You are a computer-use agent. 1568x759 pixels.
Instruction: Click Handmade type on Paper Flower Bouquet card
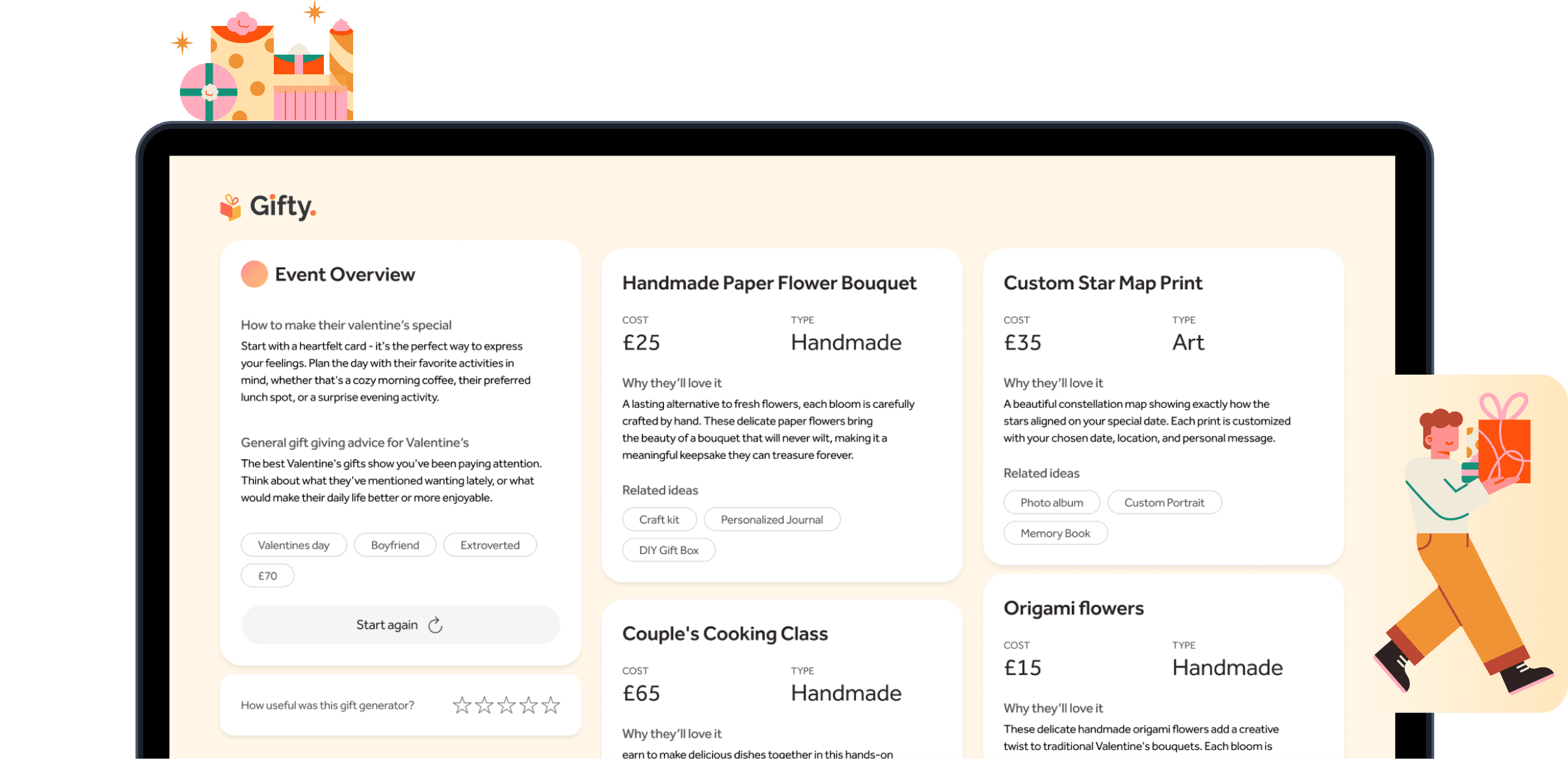point(846,343)
